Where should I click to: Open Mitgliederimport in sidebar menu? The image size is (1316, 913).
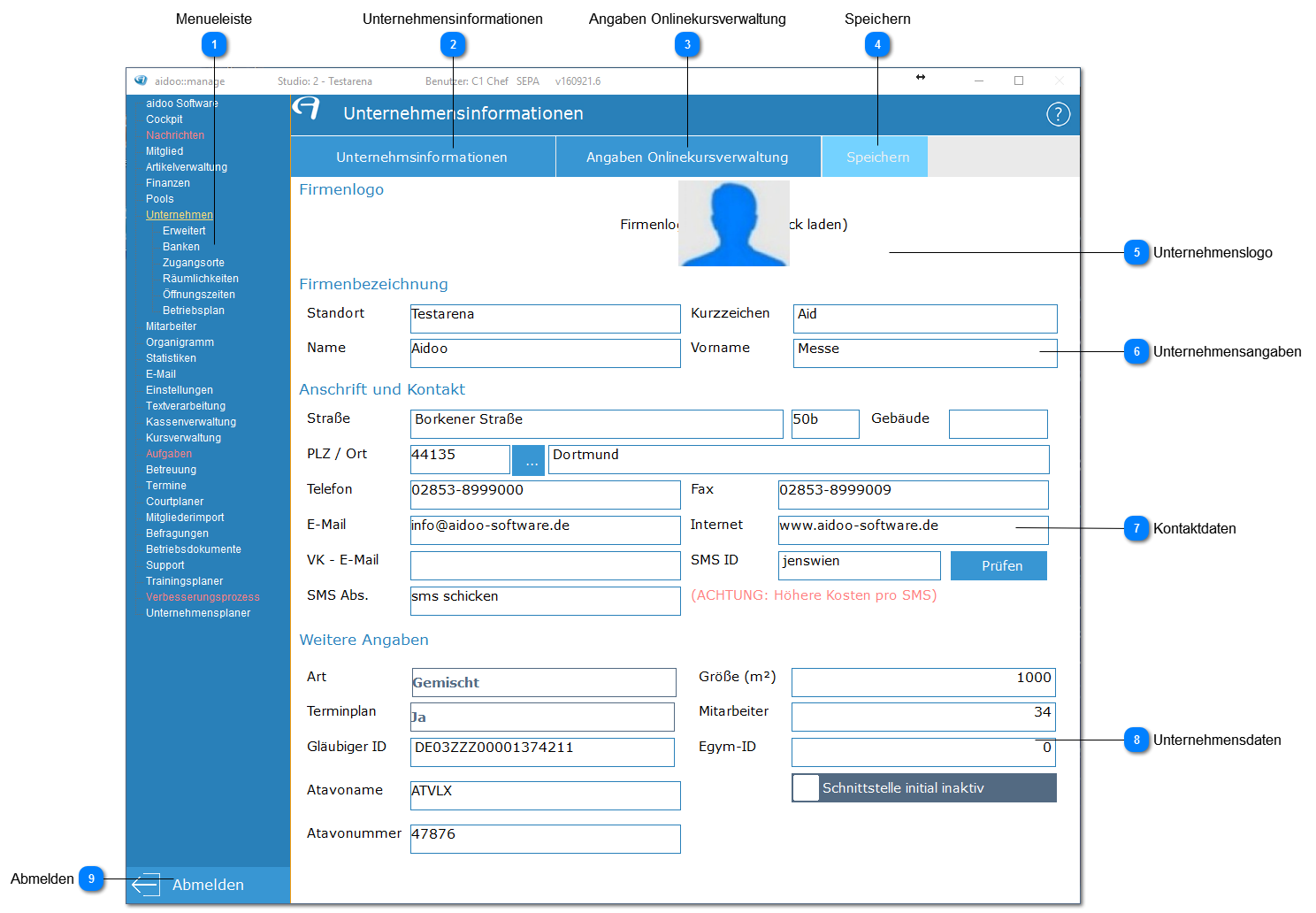click(185, 518)
